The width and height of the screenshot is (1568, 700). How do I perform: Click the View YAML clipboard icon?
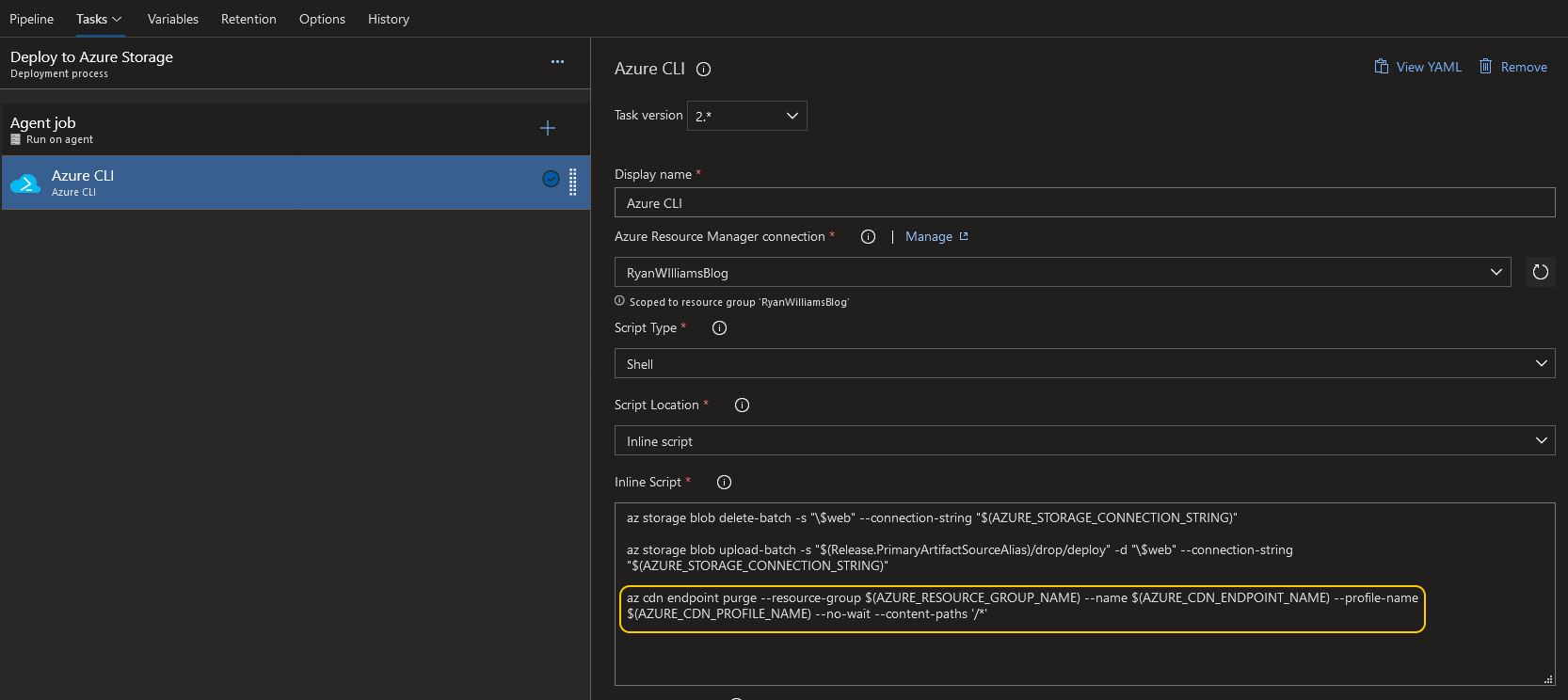1382,66
